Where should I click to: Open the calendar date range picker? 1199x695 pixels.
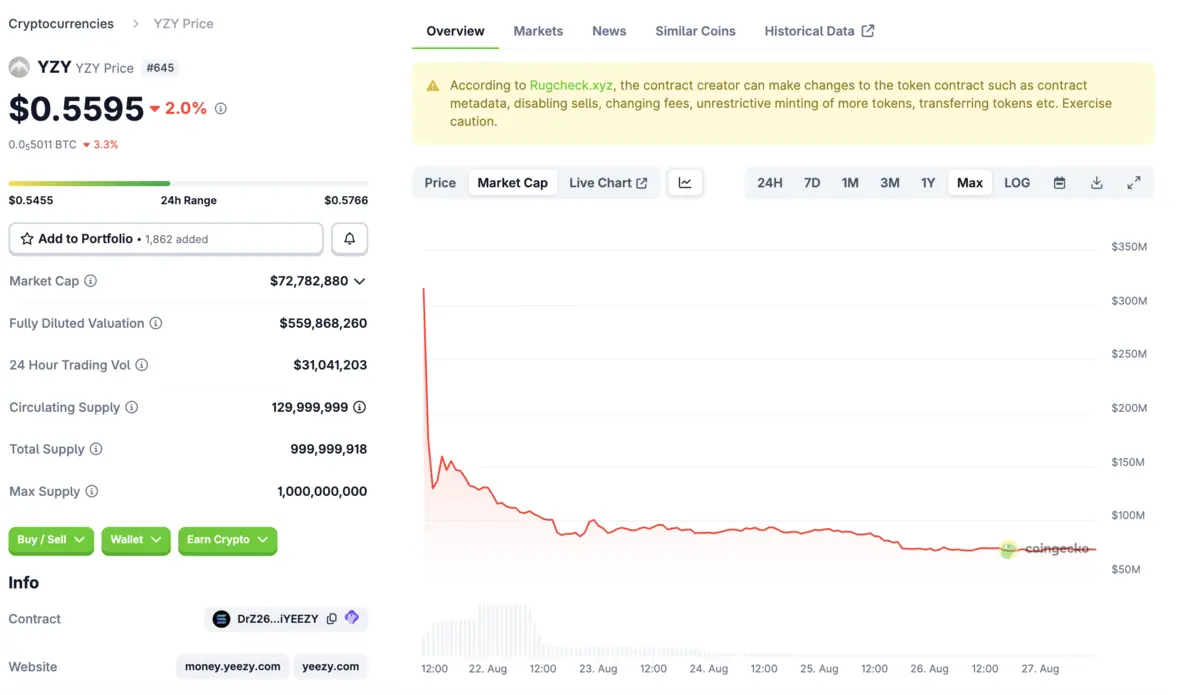[1059, 183]
